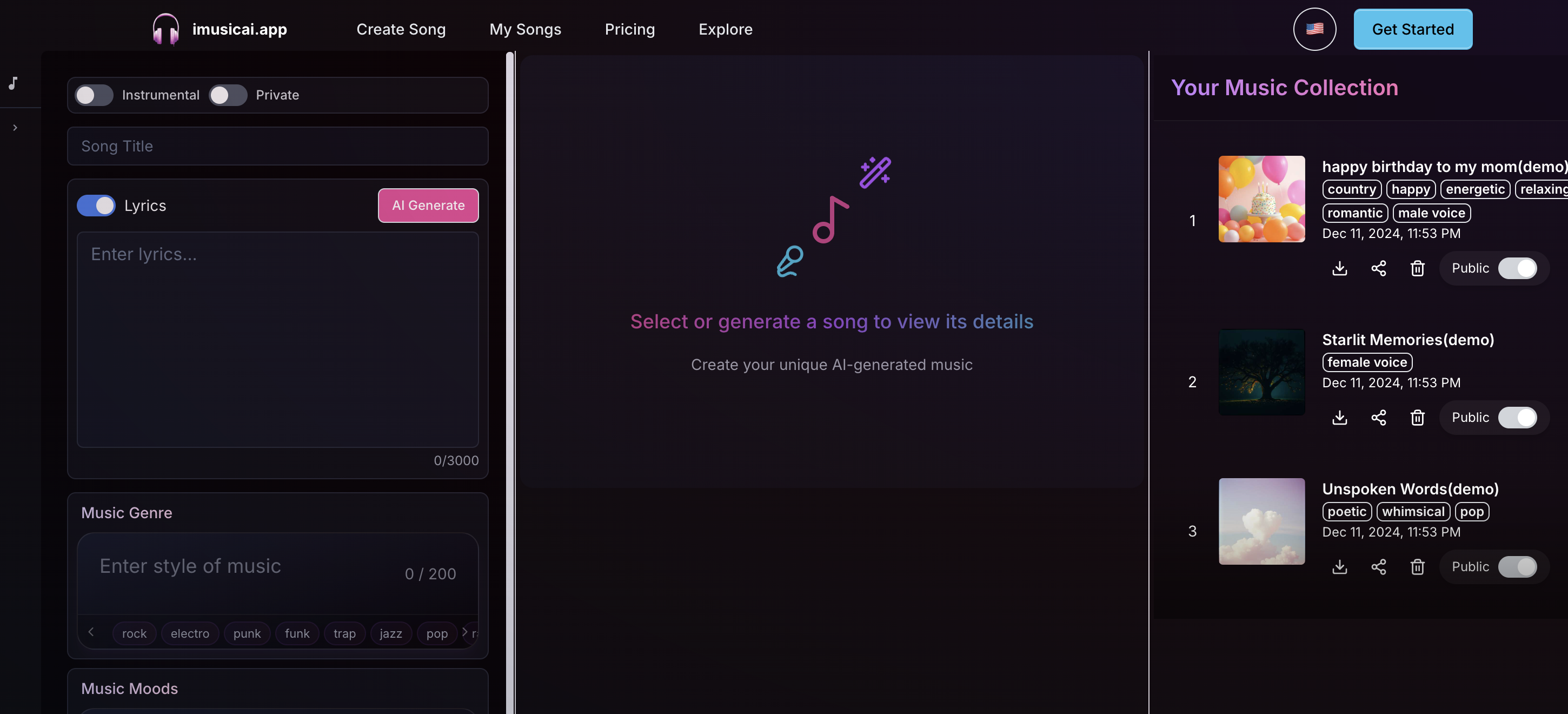Delete the Starlit Memories demo song
Screen dimensions: 1568x714
(x=1417, y=418)
